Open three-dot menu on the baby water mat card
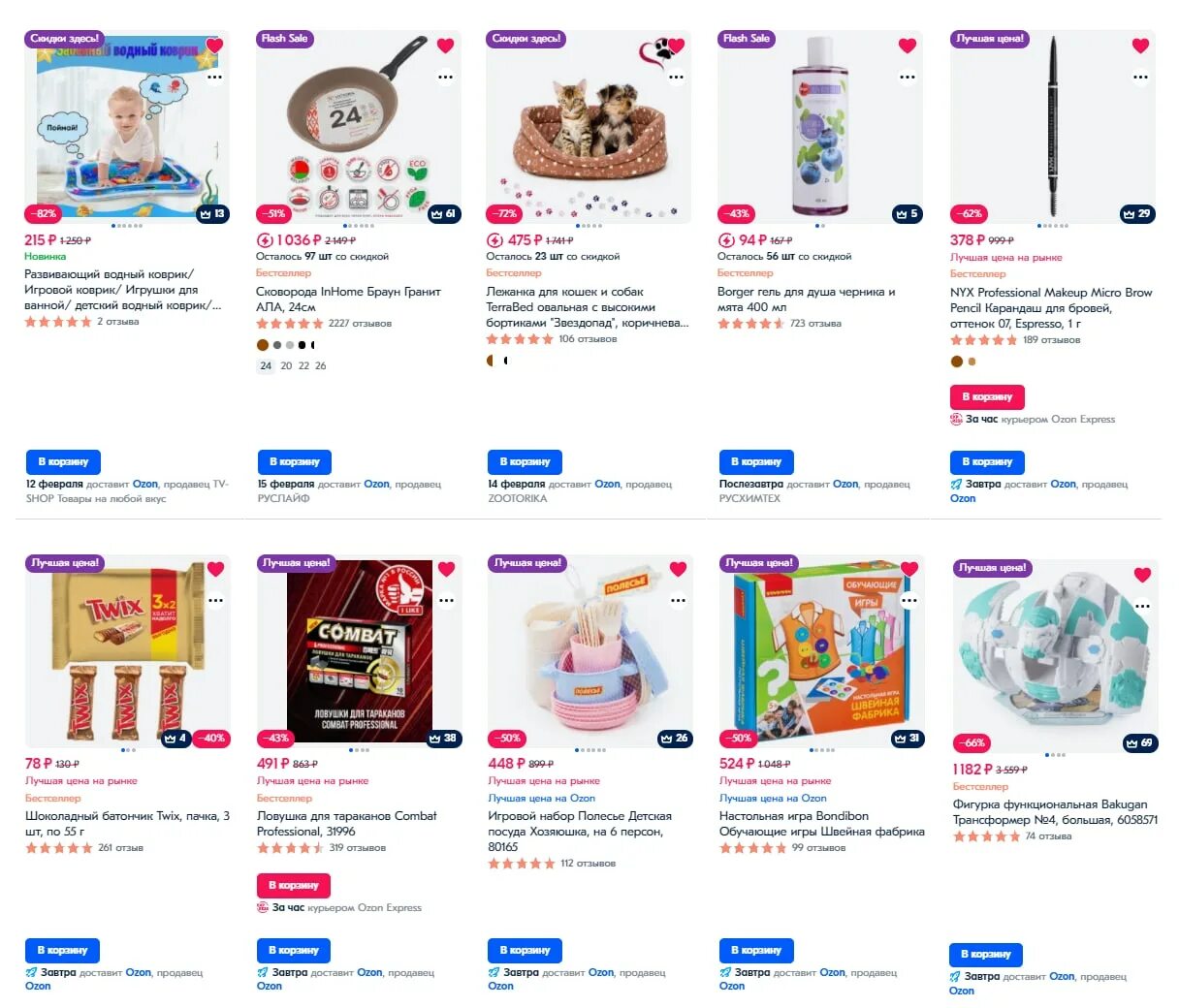The image size is (1179, 1008). [215, 77]
